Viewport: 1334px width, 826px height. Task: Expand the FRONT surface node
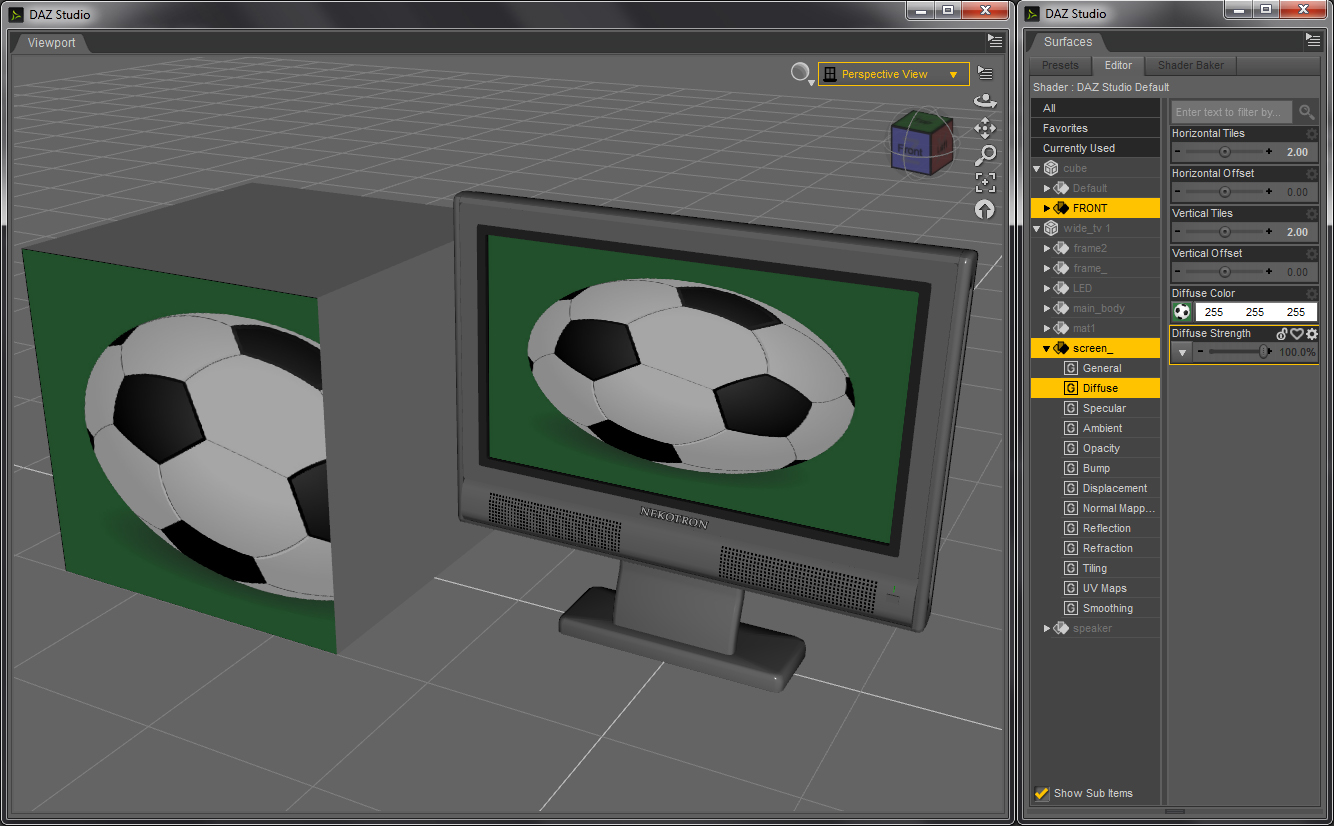coord(1047,208)
